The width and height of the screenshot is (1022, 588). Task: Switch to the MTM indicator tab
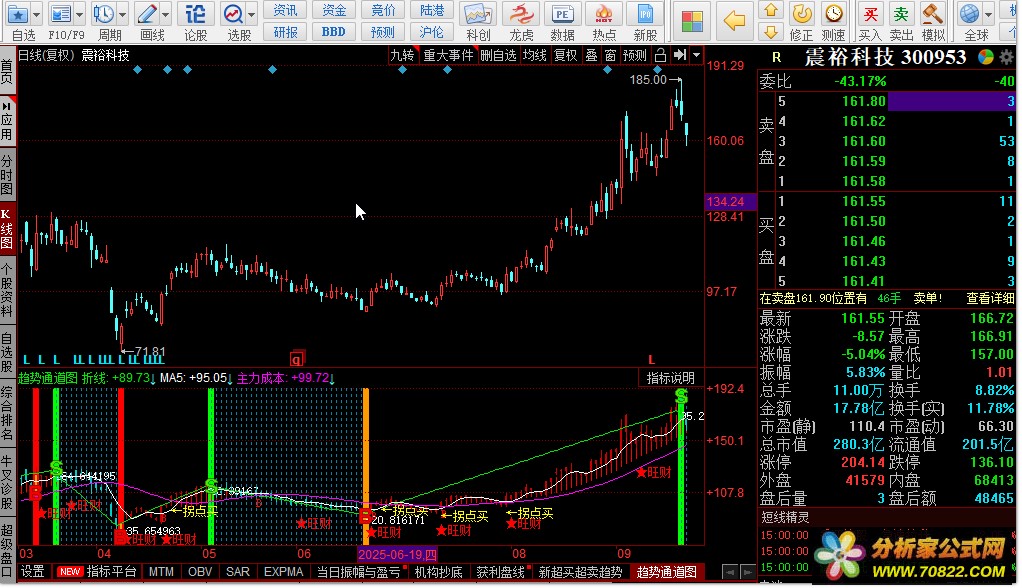pos(161,572)
